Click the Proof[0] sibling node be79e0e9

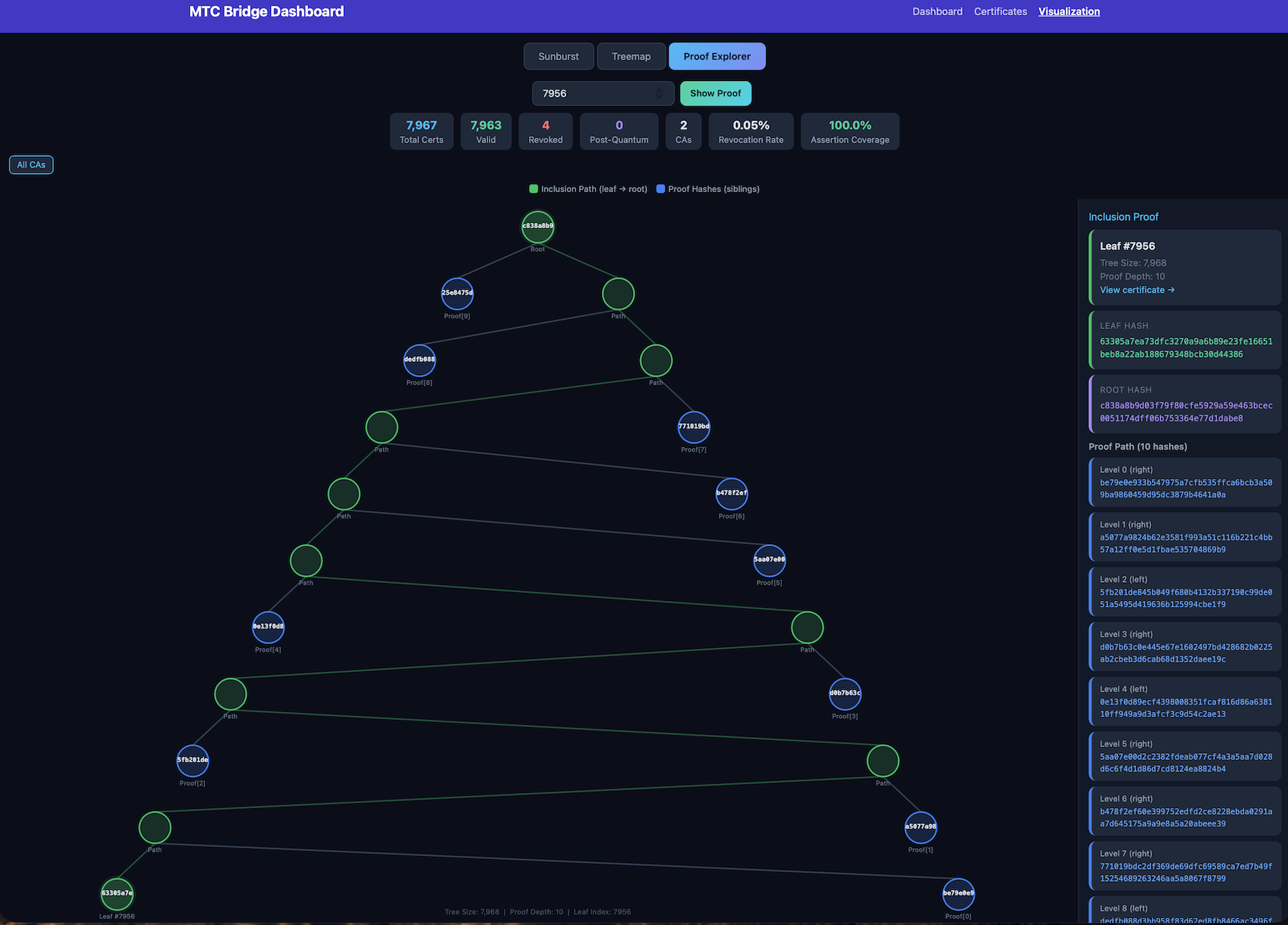pos(958,893)
